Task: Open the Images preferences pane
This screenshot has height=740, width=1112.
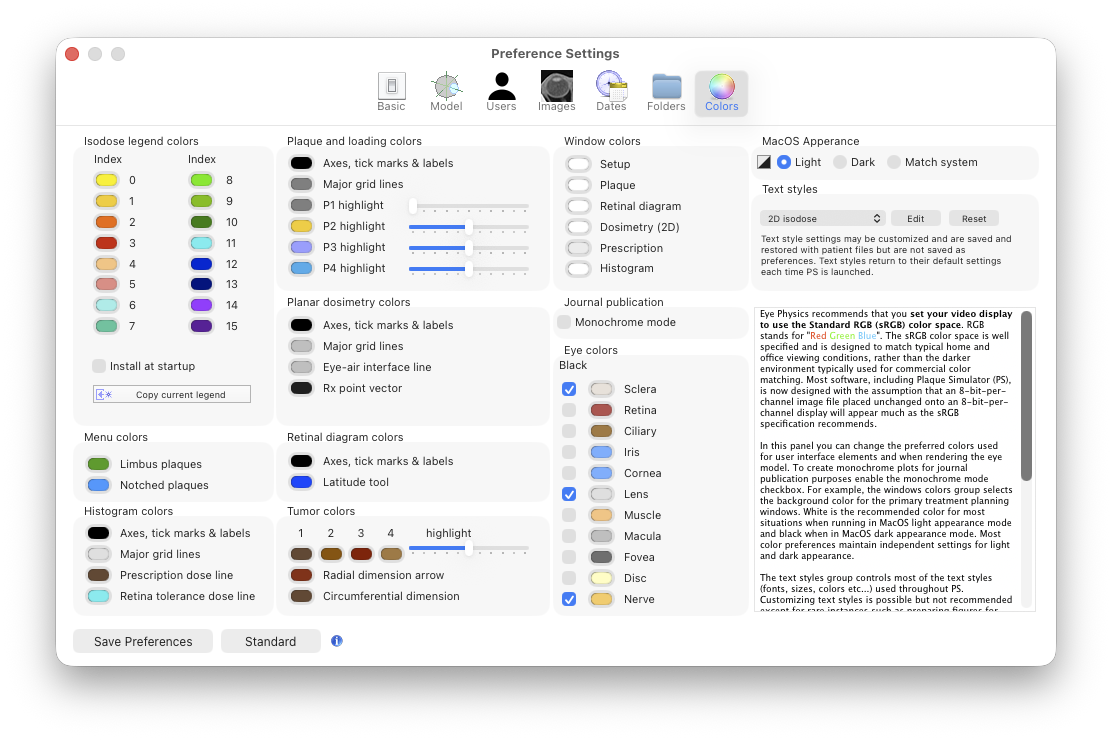Action: 556,92
